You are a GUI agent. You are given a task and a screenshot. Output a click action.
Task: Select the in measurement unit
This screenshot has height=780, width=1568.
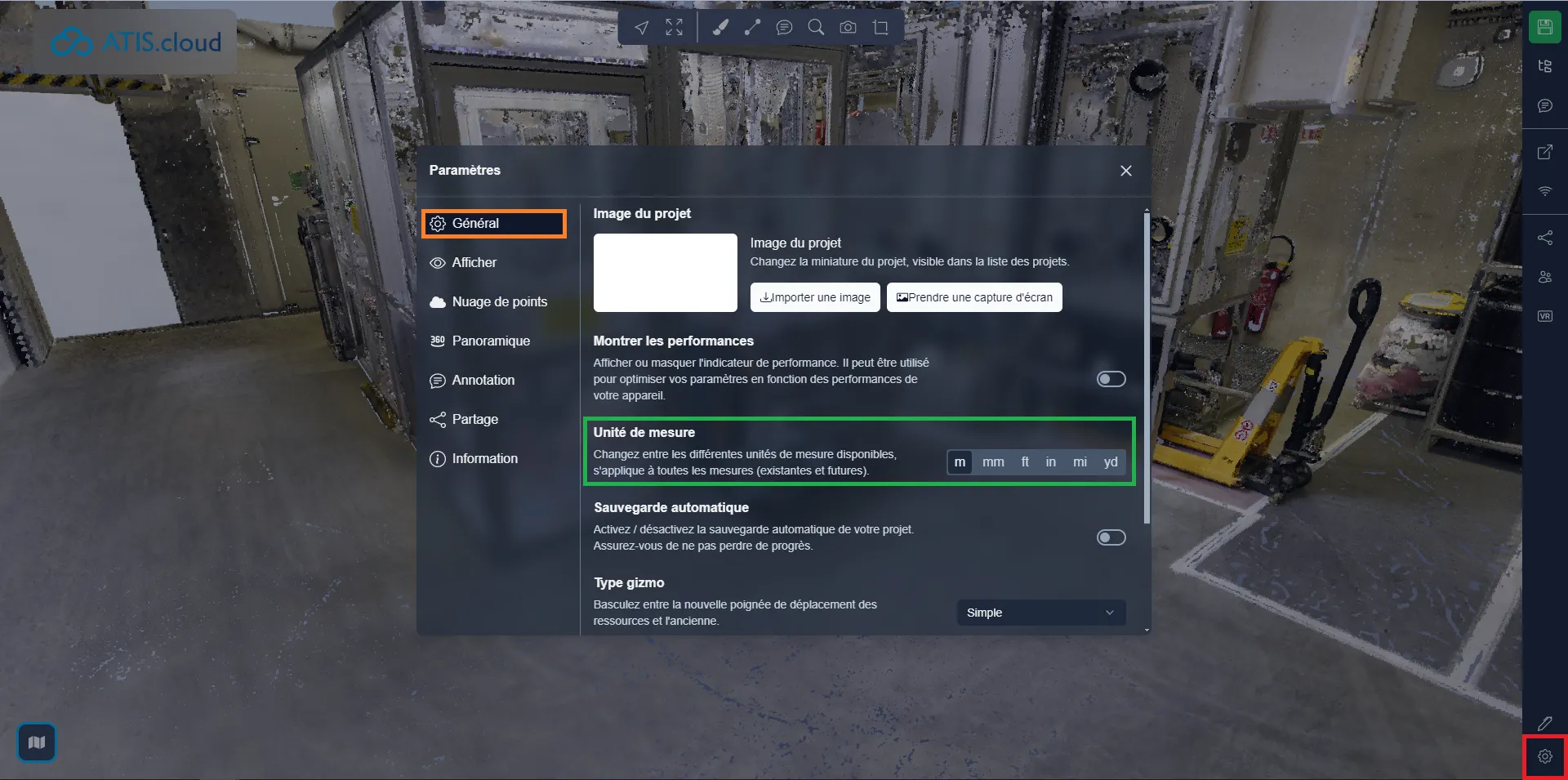coord(1051,462)
